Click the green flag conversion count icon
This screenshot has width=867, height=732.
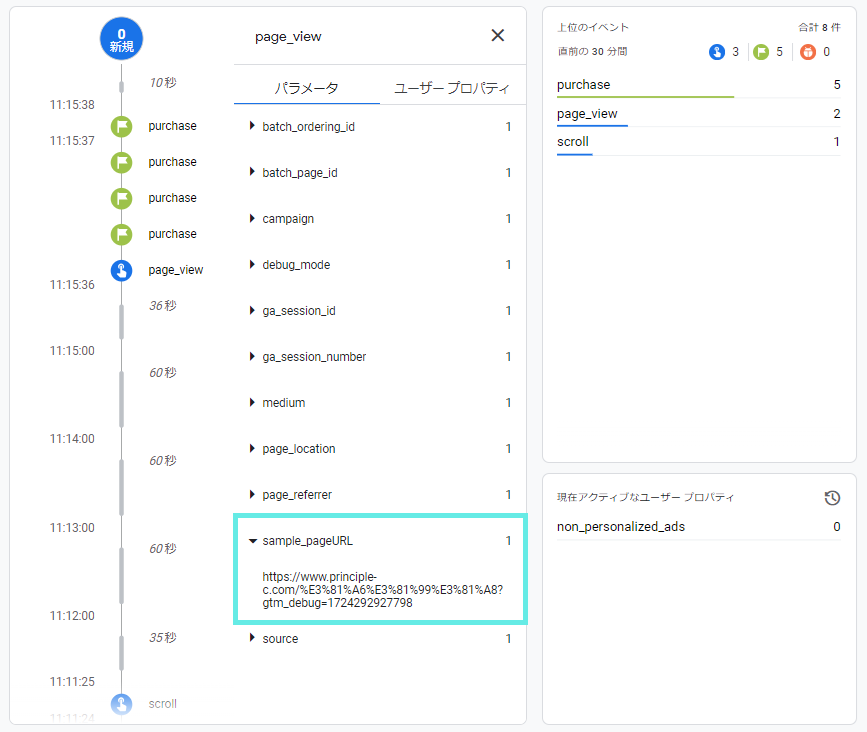(760, 52)
